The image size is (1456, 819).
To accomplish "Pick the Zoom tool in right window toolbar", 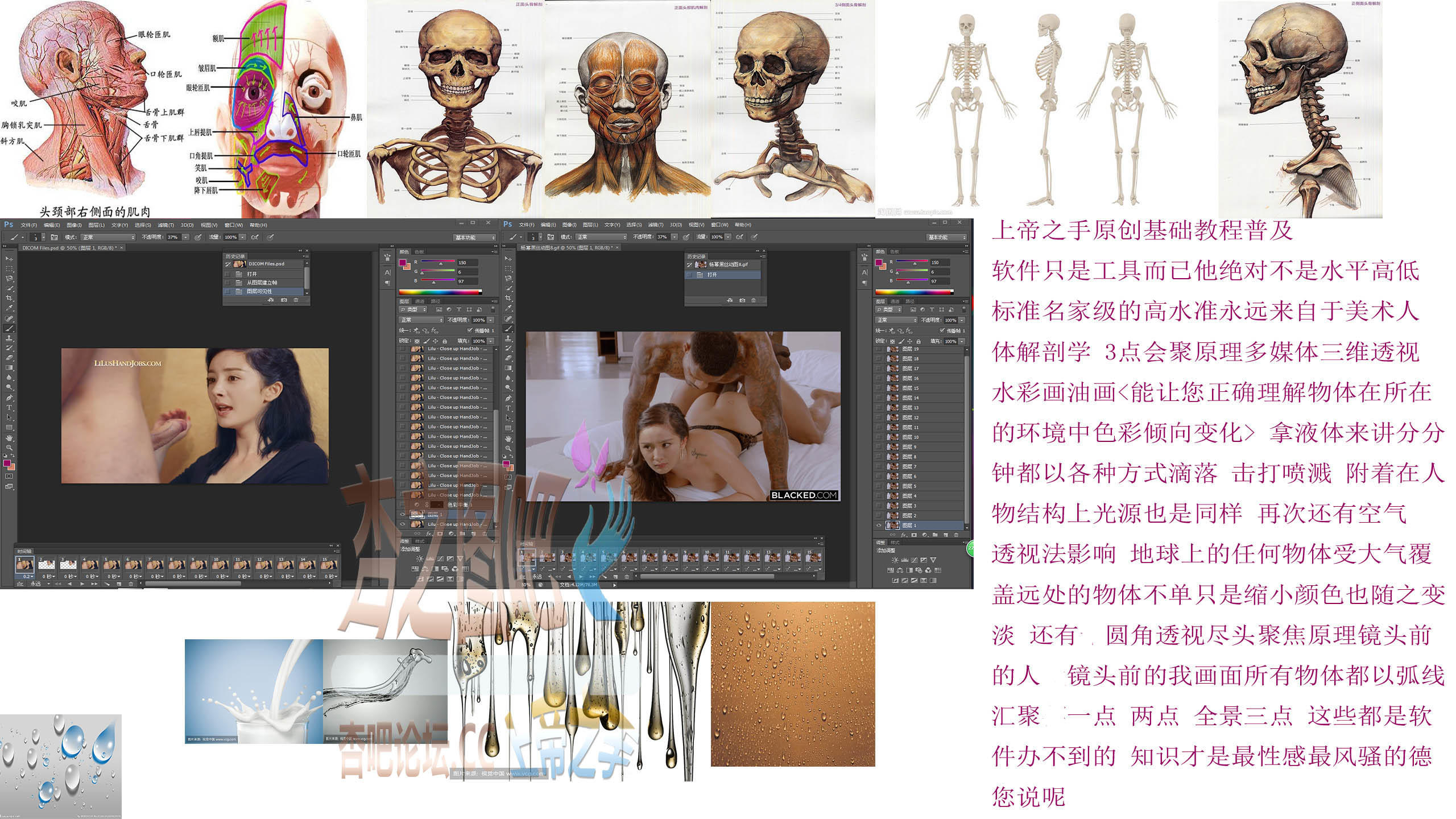I will point(508,448).
